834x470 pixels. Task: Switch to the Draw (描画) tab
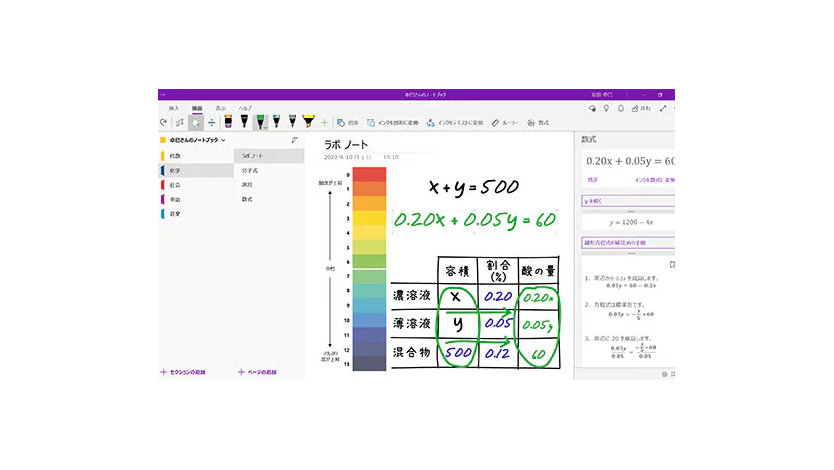click(197, 108)
